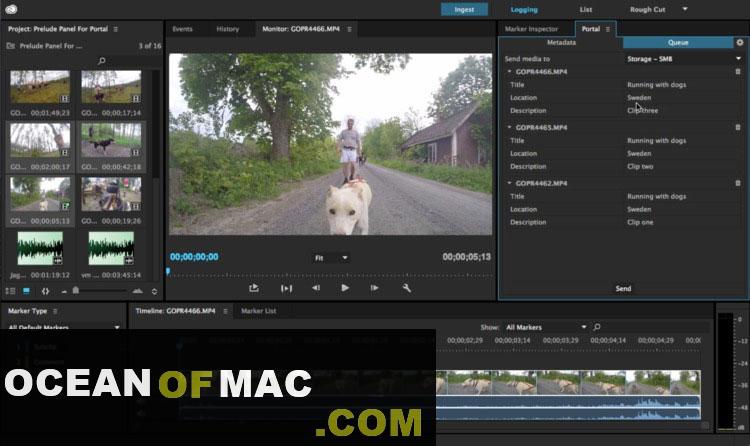Open the Marker Inspector tab
Image resolution: width=750 pixels, height=446 pixels.
(x=531, y=29)
